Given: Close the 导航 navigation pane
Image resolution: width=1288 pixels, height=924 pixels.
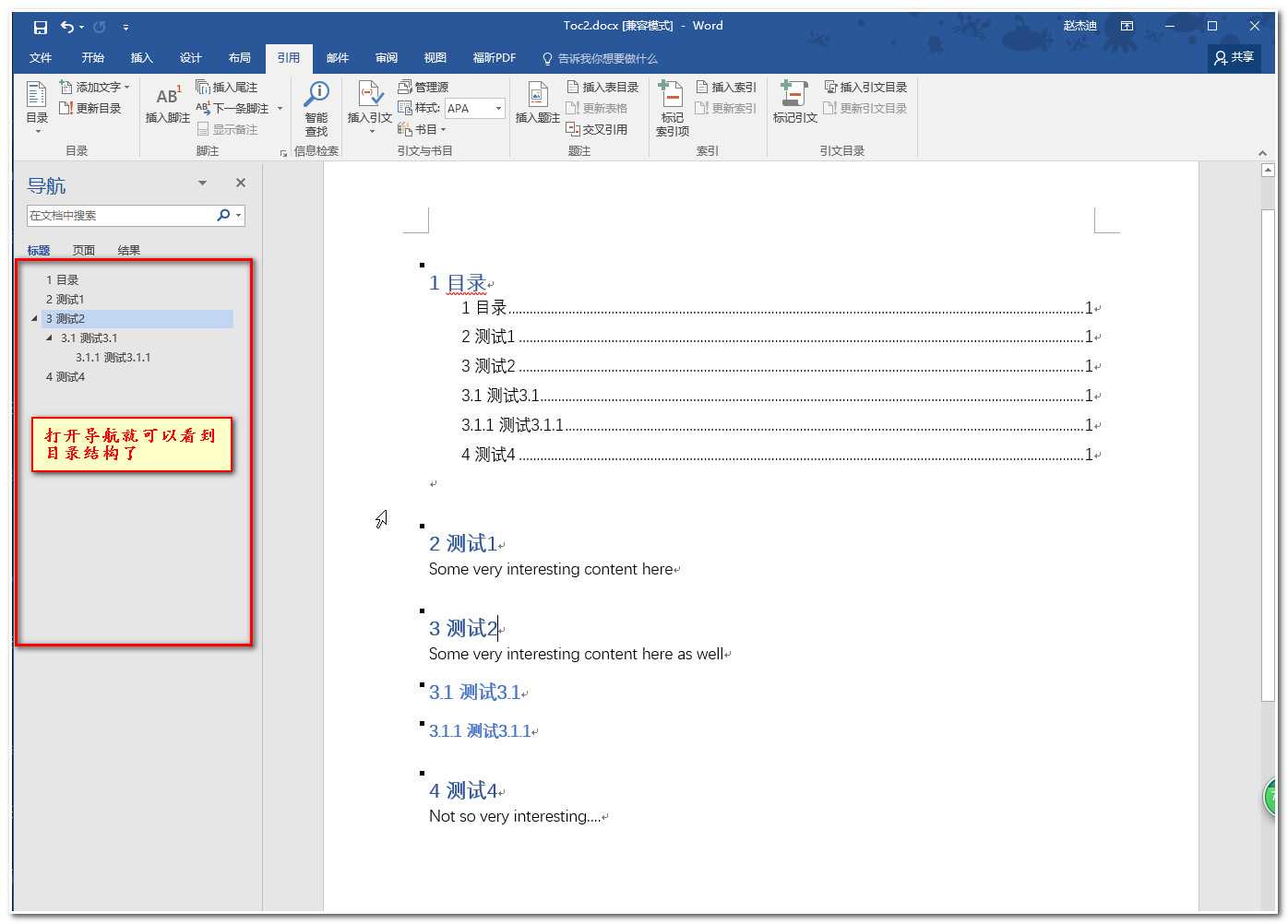Looking at the screenshot, I should [241, 184].
